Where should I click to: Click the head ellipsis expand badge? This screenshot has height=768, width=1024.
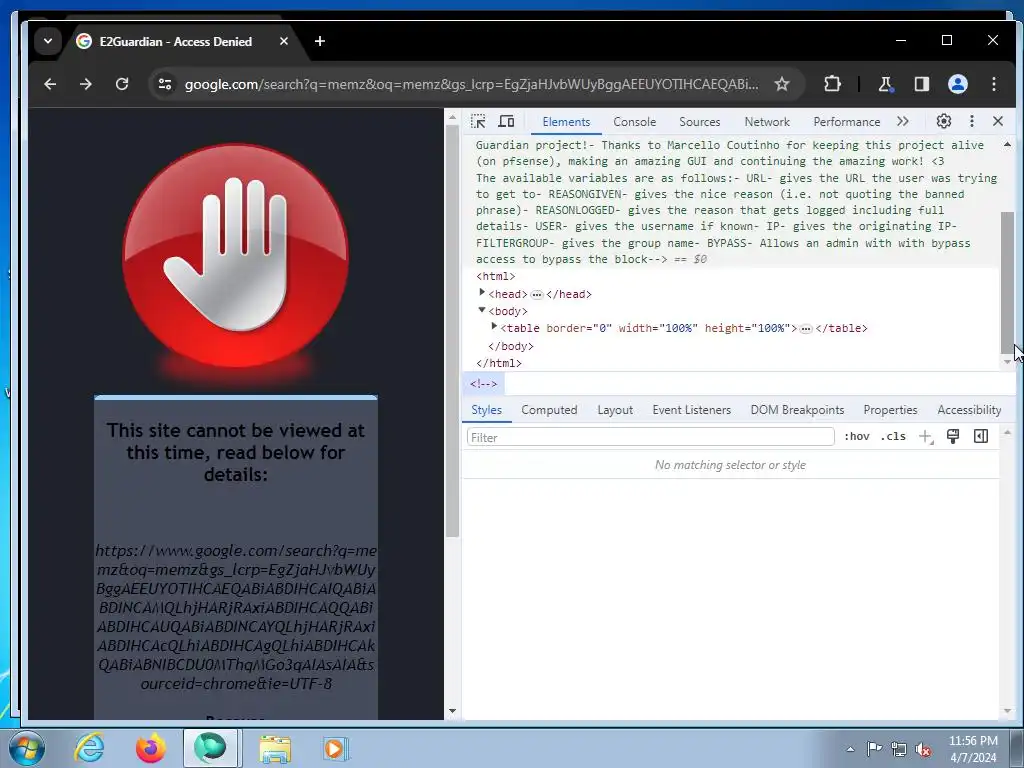537,295
